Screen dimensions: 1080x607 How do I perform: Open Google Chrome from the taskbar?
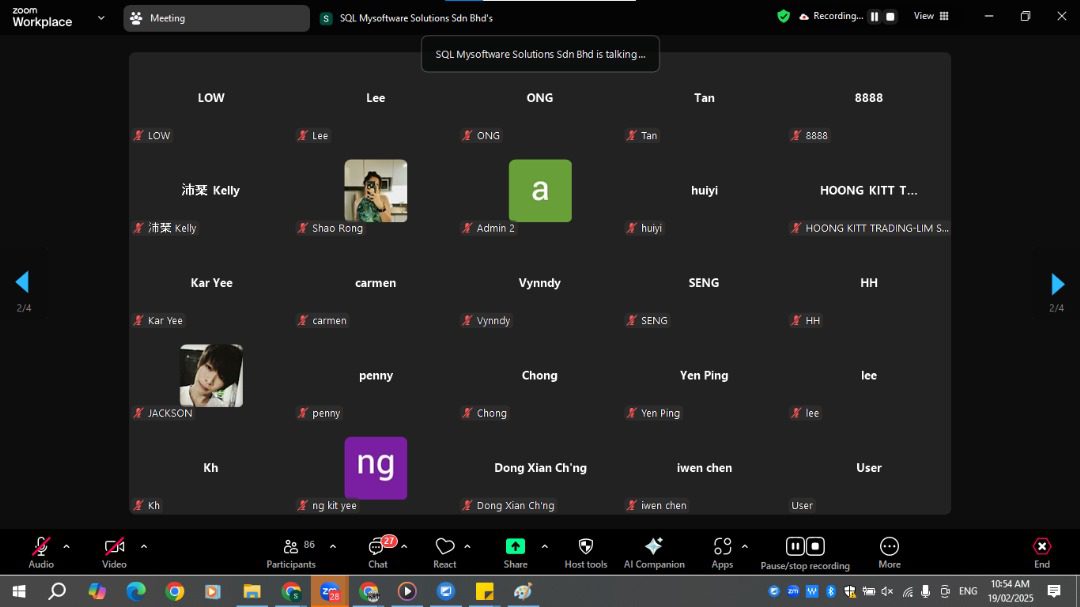(x=175, y=591)
